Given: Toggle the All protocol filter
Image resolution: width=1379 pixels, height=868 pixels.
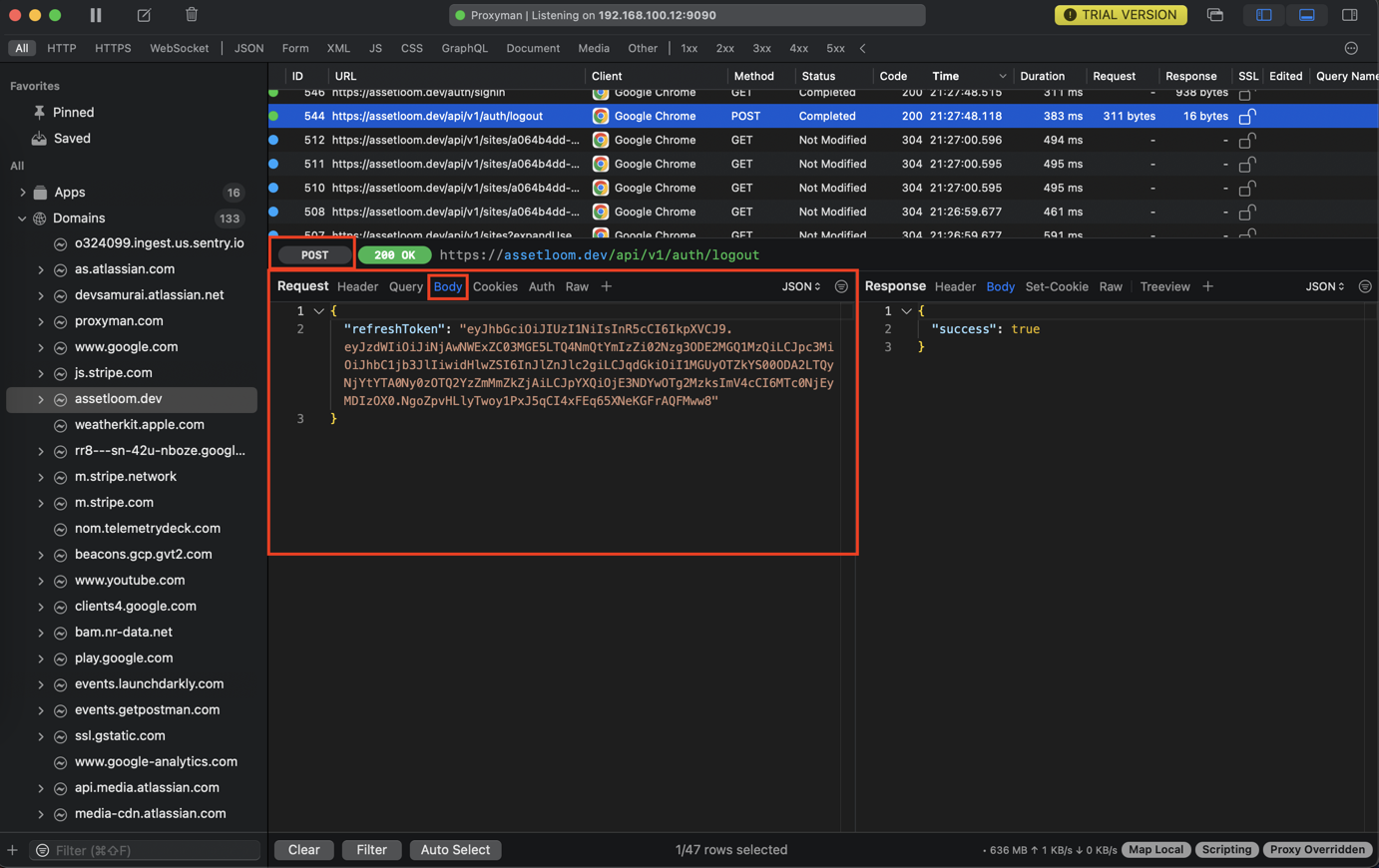Looking at the screenshot, I should (21, 48).
